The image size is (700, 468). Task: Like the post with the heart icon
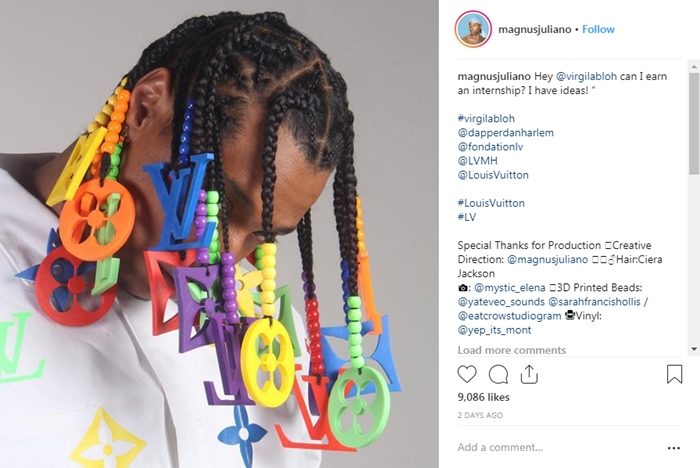467,374
